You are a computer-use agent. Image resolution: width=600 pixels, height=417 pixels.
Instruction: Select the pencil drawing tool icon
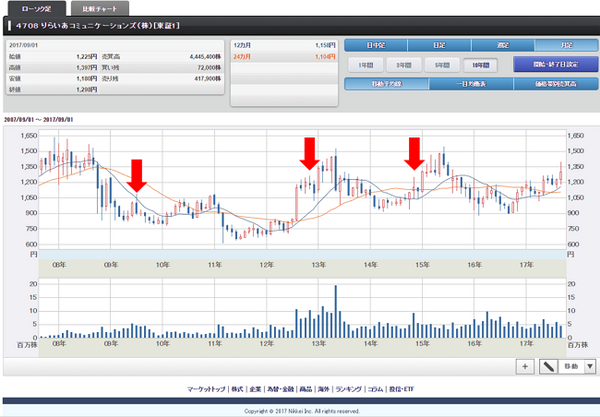pos(549,367)
